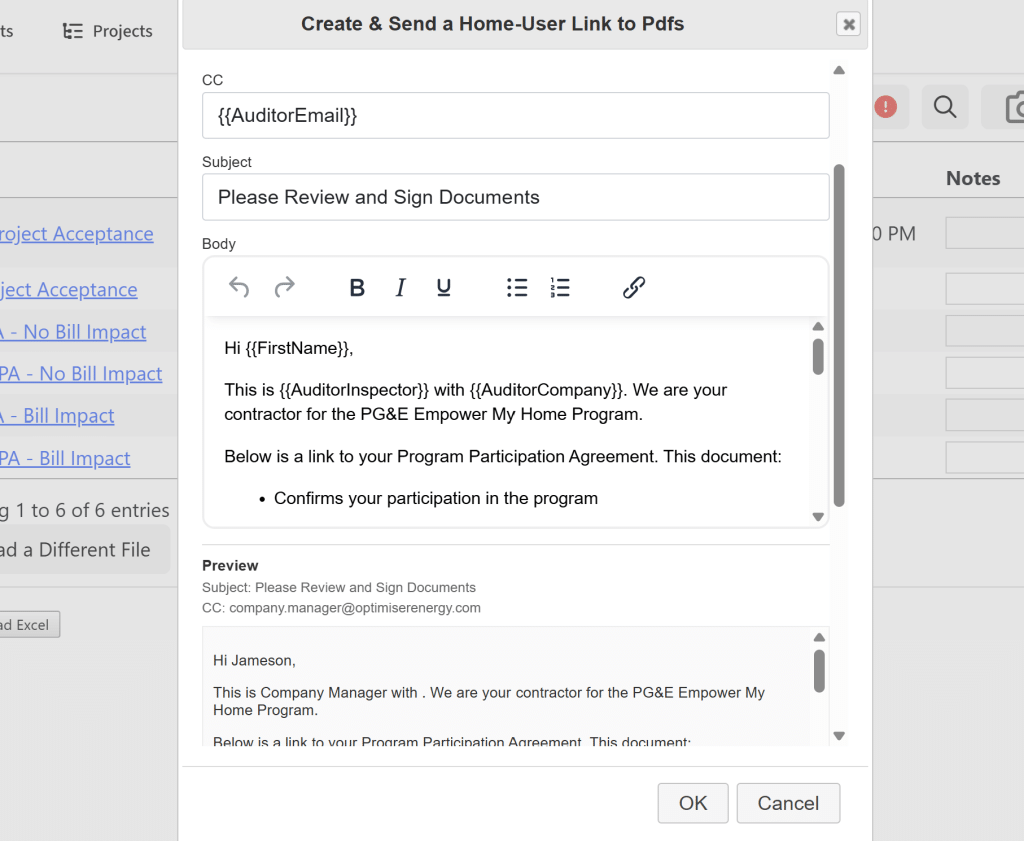This screenshot has width=1024, height=841.
Task: Cancel the email dialog
Action: 788,803
